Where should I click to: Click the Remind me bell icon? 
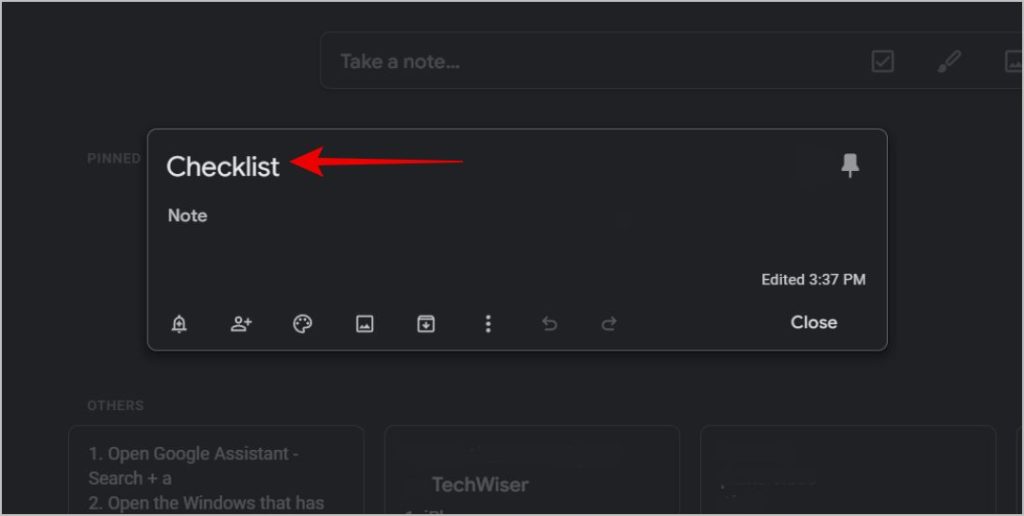(179, 323)
